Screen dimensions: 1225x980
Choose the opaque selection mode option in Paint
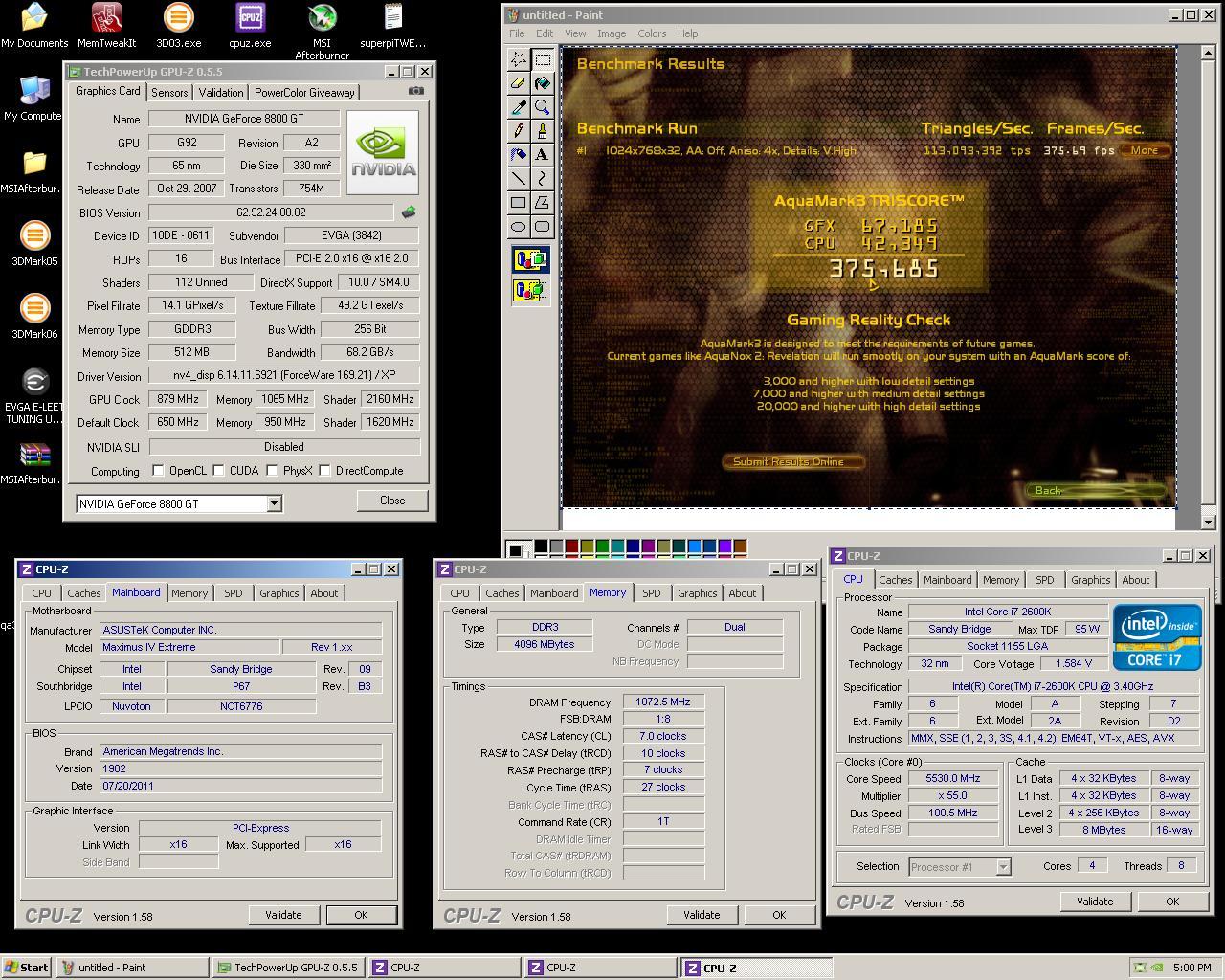click(531, 260)
